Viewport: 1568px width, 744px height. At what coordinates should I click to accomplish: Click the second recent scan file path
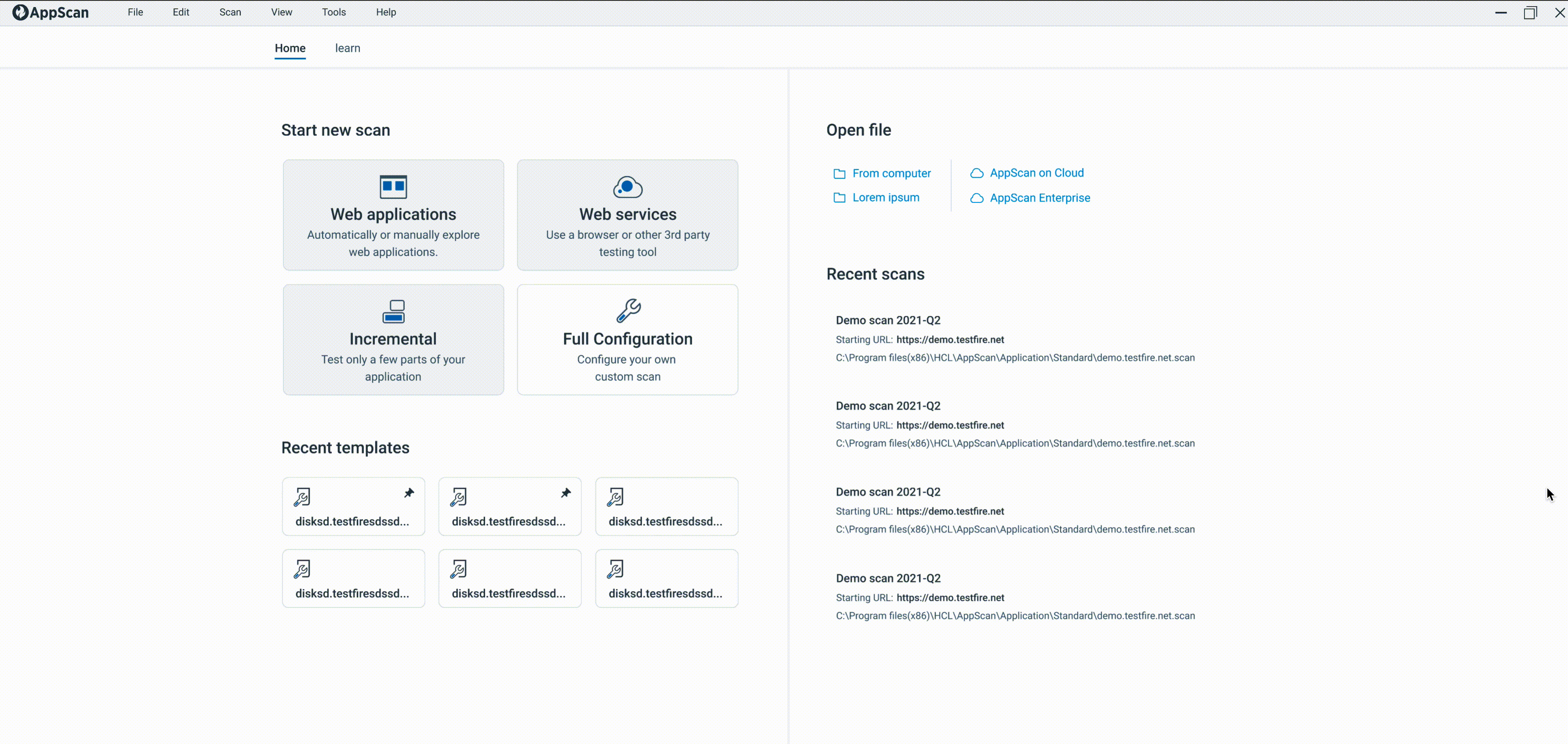1015,444
